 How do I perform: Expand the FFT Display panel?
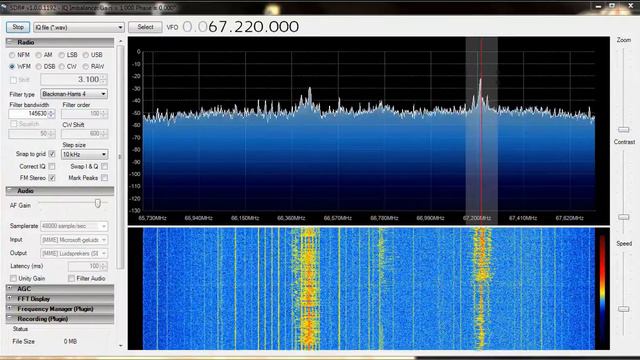[60, 299]
